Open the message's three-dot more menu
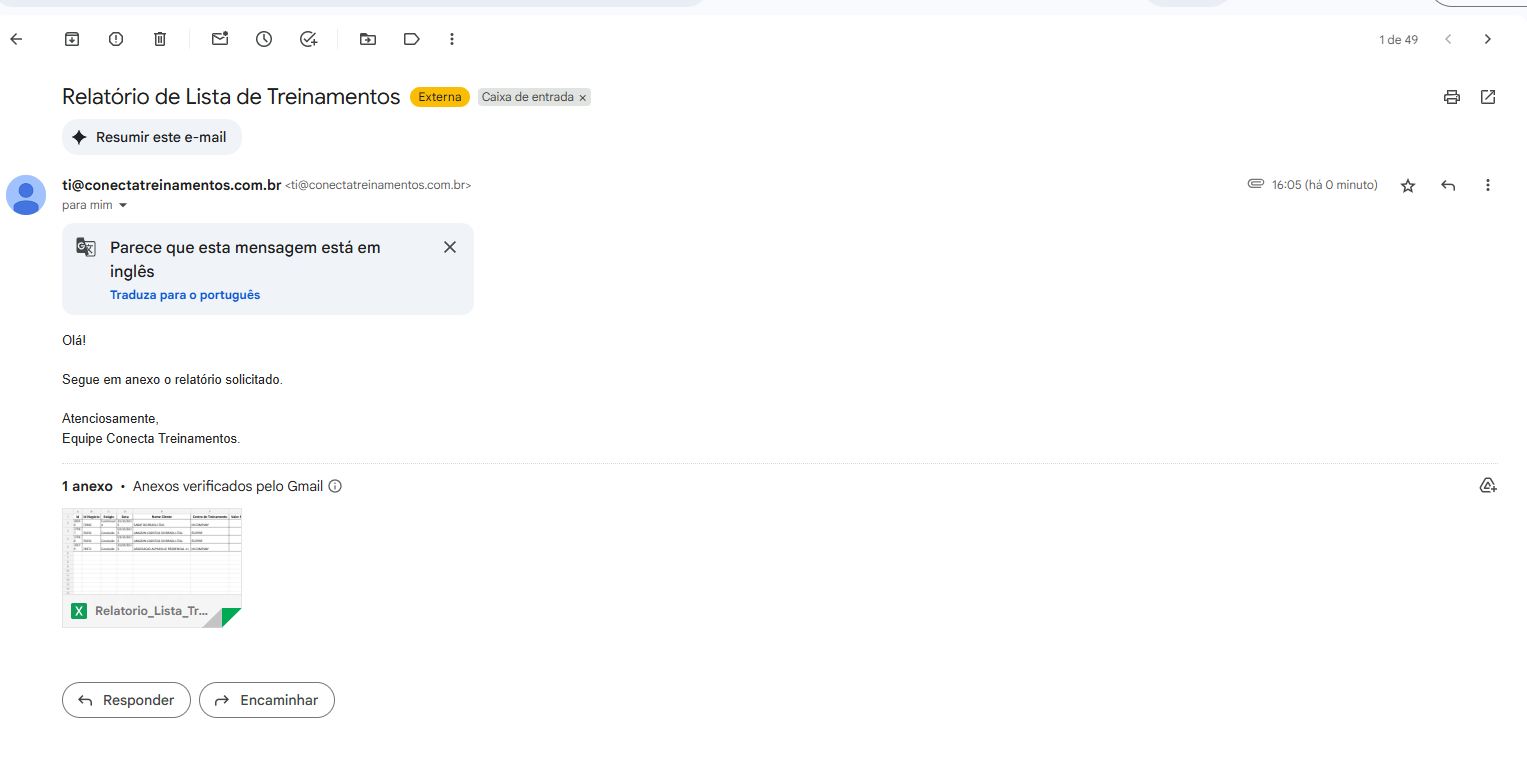The height and width of the screenshot is (763, 1527). pyautogui.click(x=1488, y=185)
